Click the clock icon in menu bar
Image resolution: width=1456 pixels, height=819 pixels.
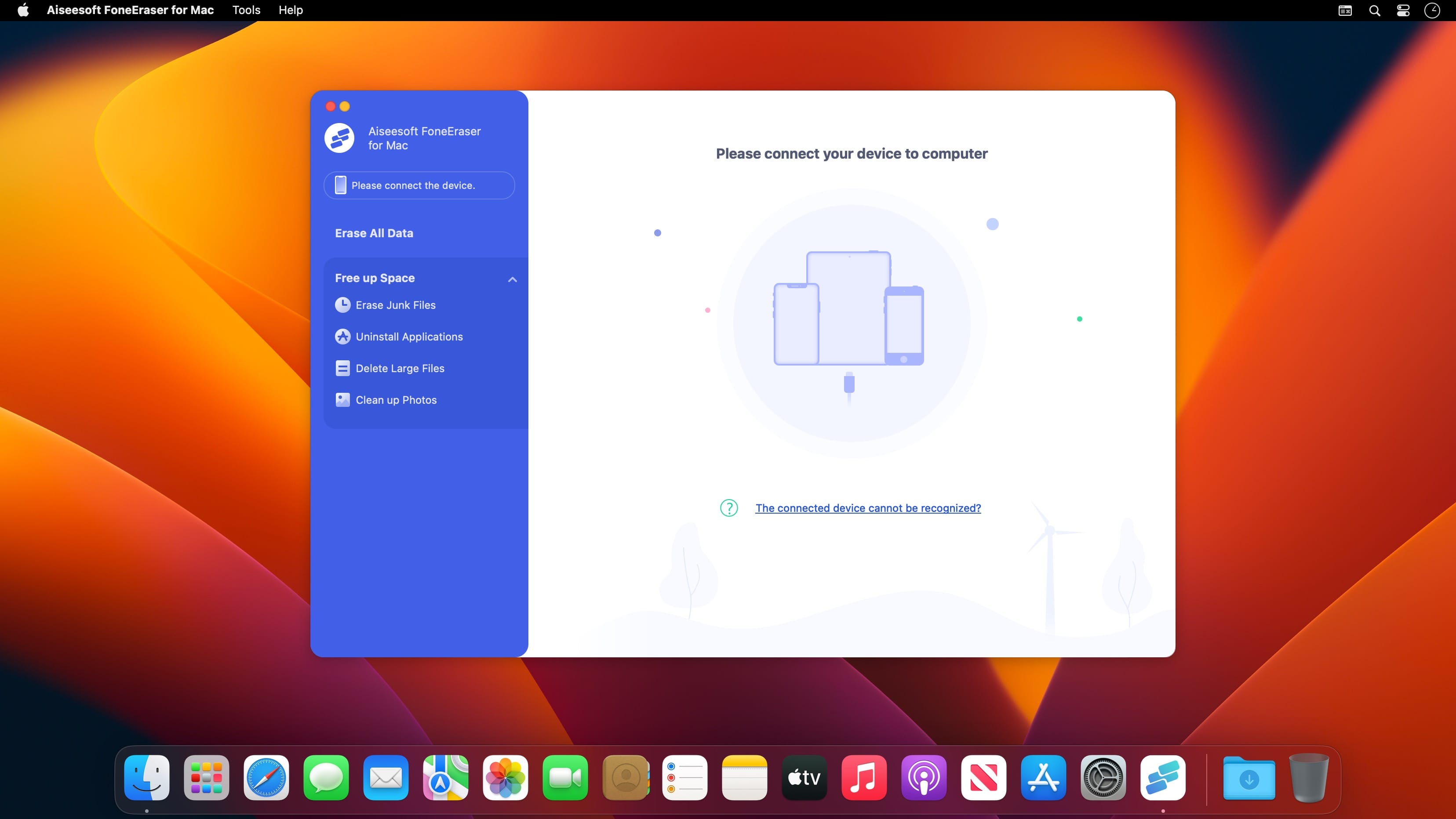coord(1432,10)
